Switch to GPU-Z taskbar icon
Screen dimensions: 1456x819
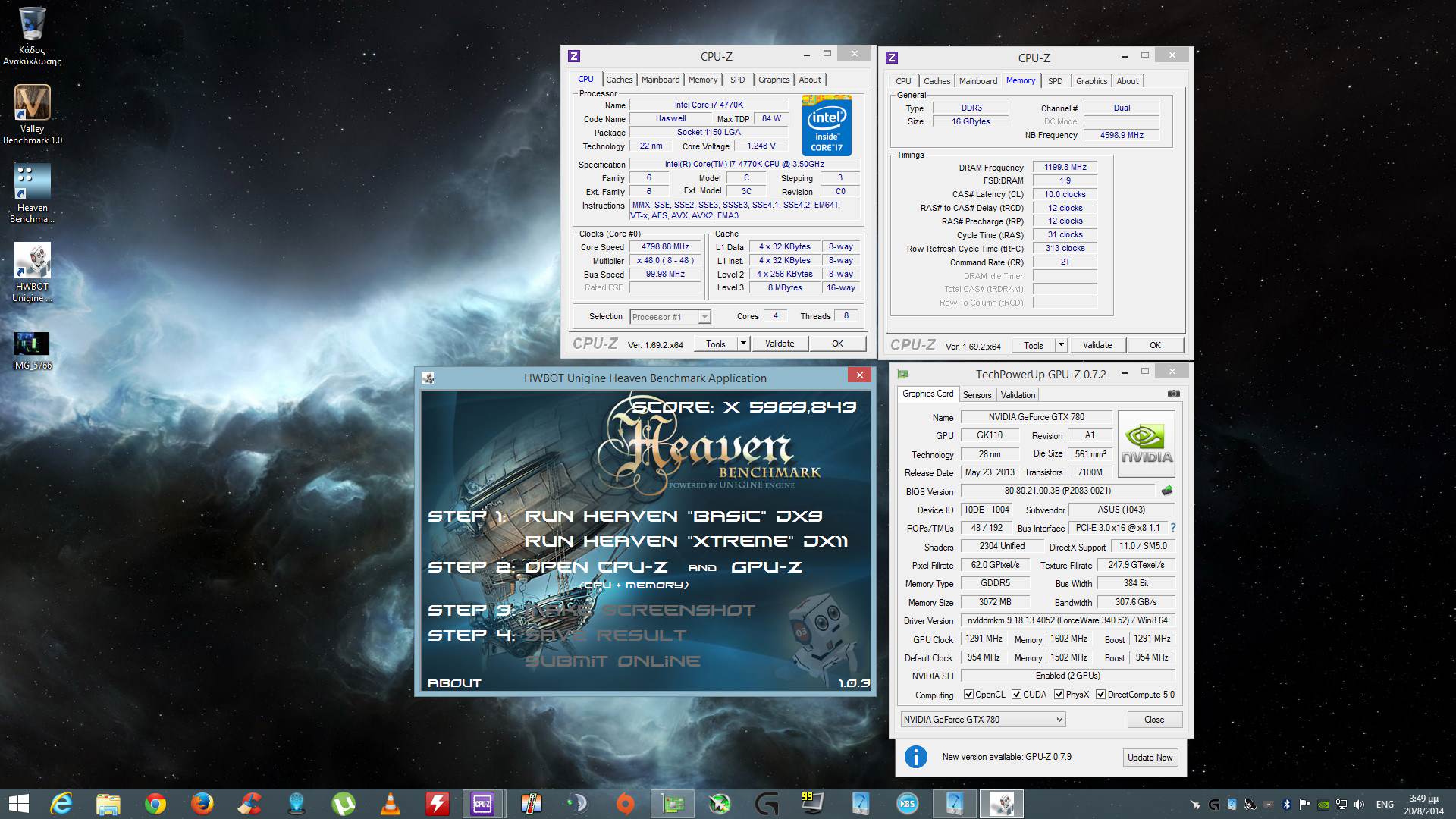point(672,804)
